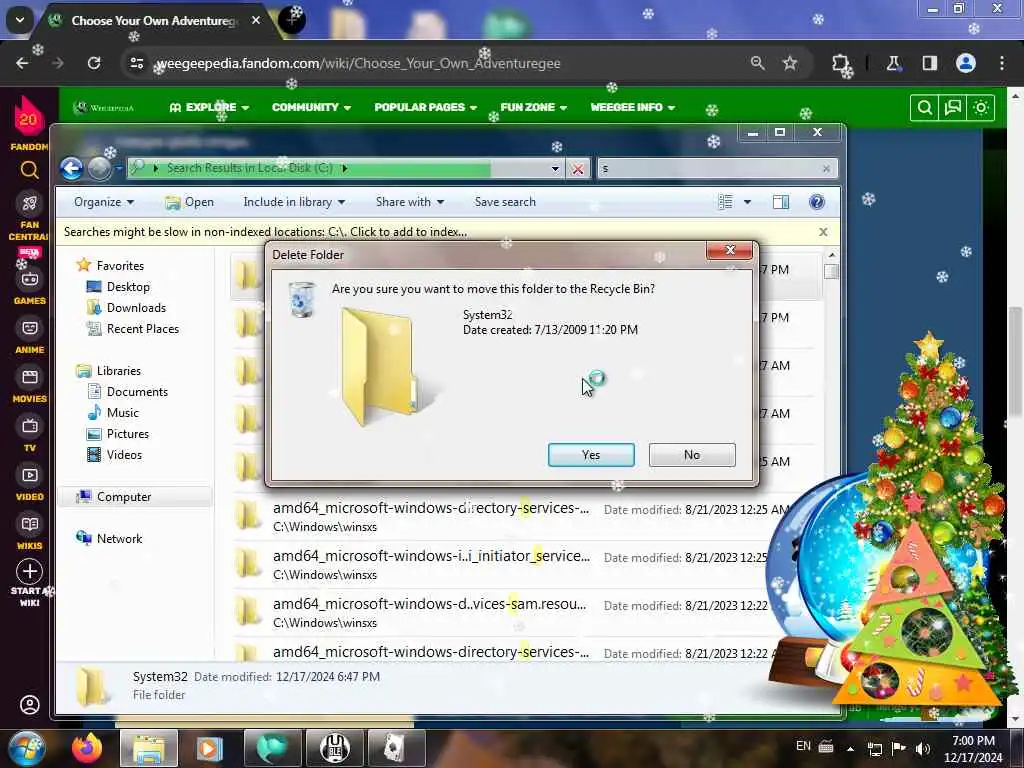
Task: Launch Firefox from the taskbar
Action: pyautogui.click(x=87, y=748)
